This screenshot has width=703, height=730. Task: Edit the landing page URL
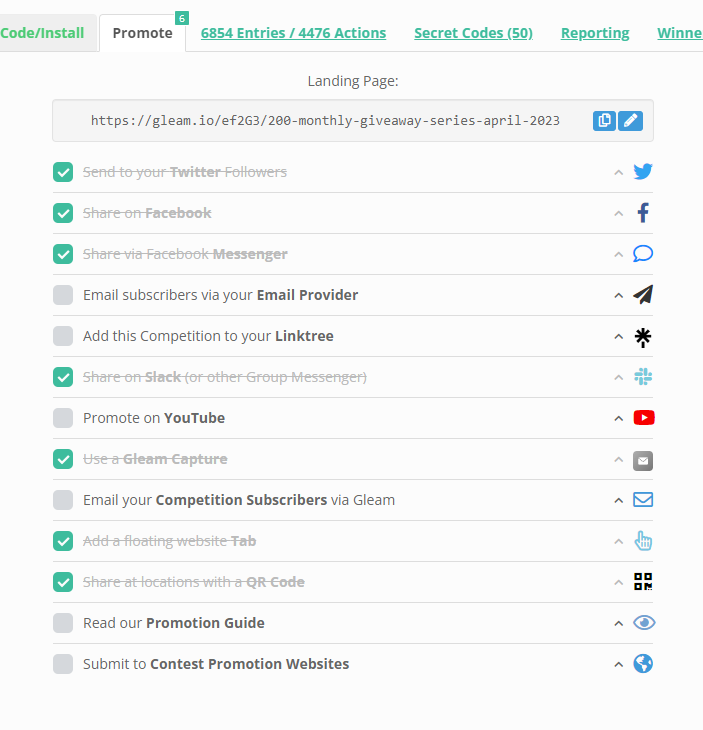[x=630, y=121]
